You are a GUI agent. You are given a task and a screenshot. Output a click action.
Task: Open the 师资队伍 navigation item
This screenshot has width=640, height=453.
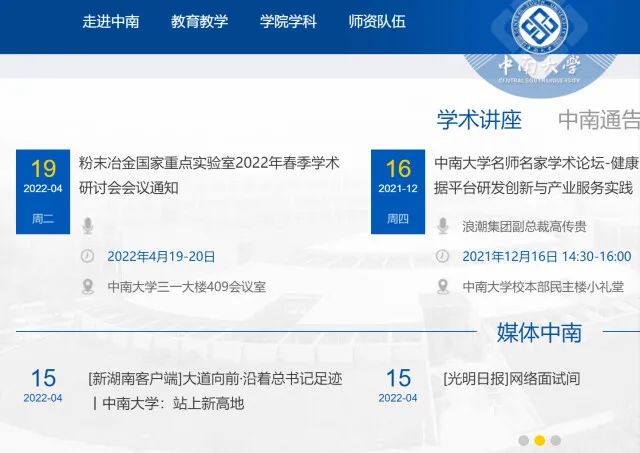coord(377,21)
